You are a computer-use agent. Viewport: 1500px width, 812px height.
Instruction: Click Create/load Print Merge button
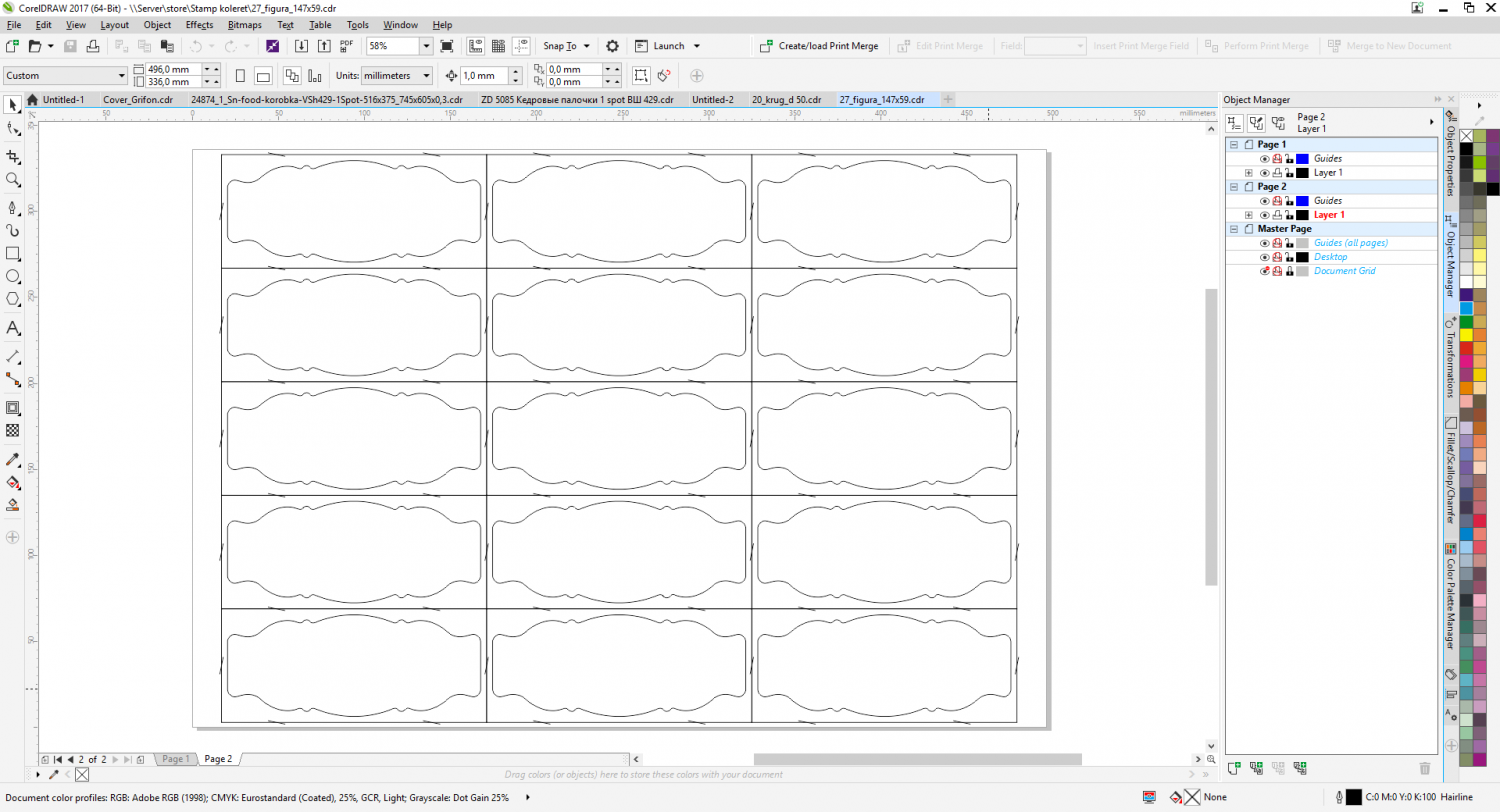(x=817, y=46)
